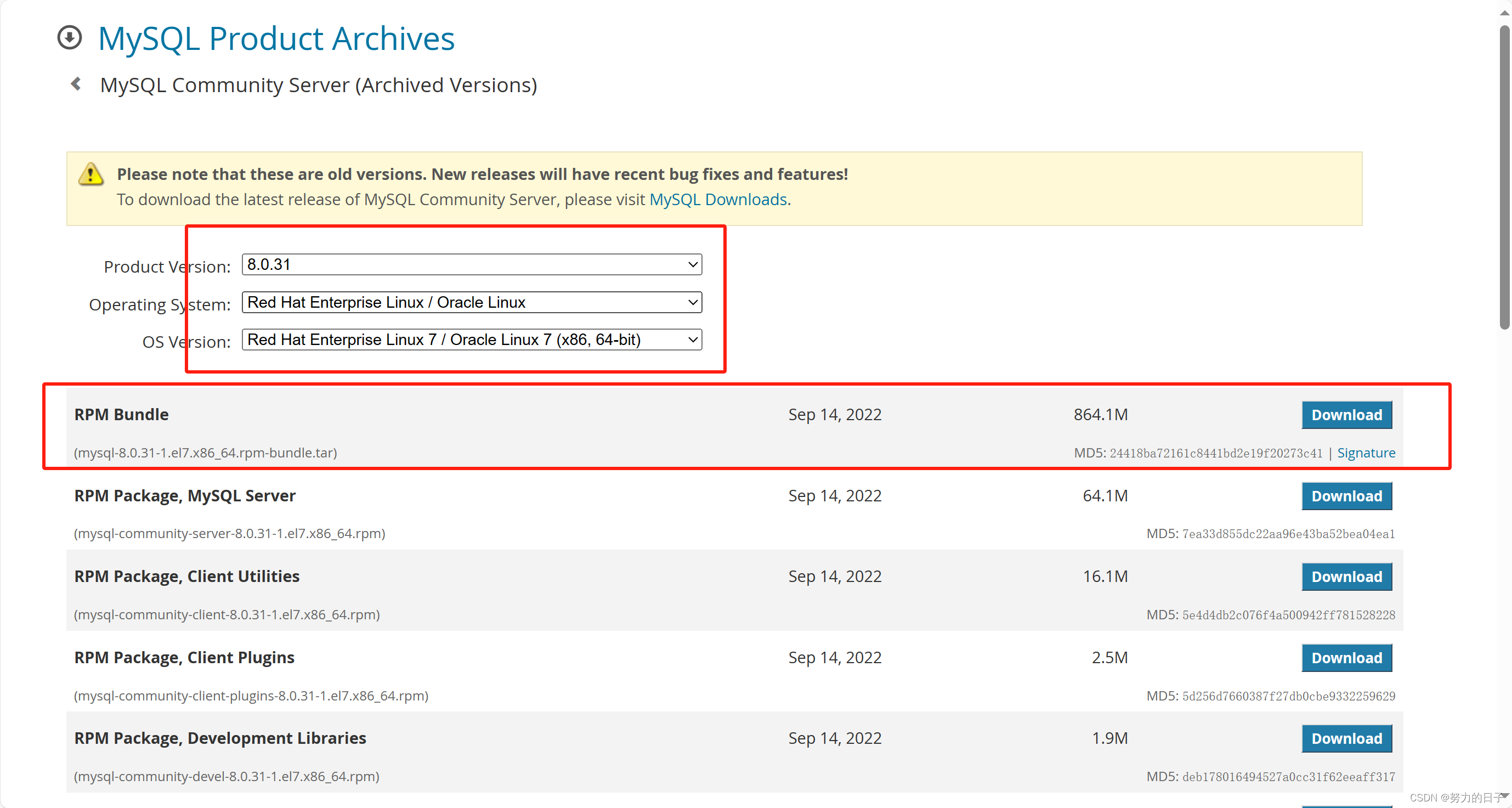The height and width of the screenshot is (808, 1512).
Task: Click the scrollbar up arrow
Action: tap(1504, 13)
